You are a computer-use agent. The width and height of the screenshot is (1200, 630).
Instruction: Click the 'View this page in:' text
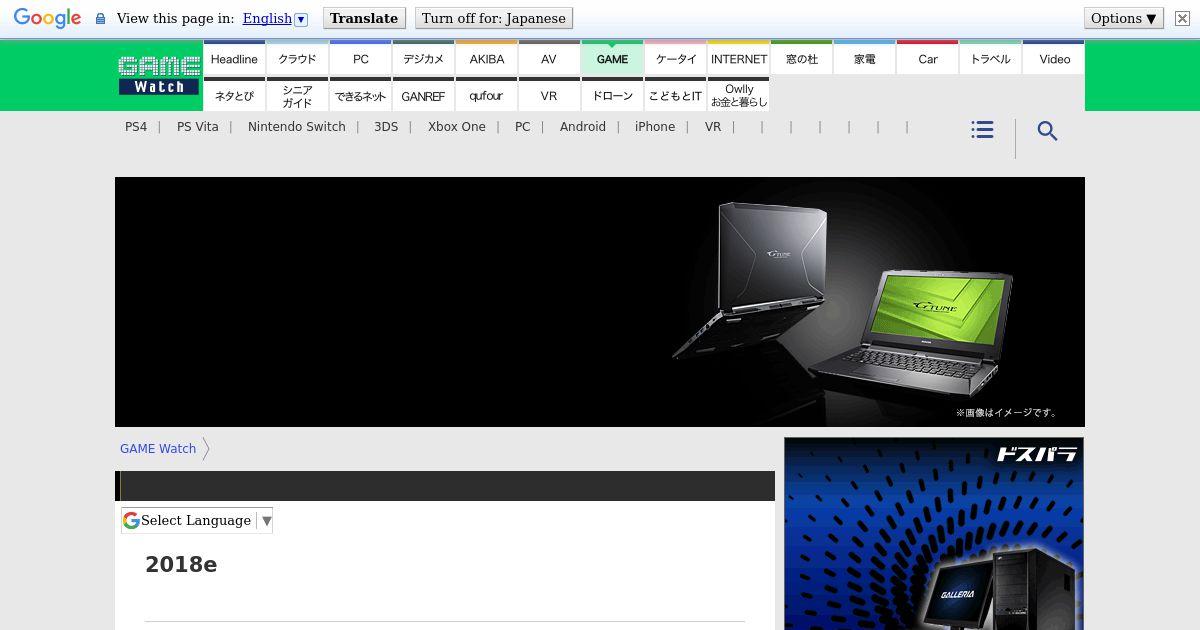(x=175, y=18)
